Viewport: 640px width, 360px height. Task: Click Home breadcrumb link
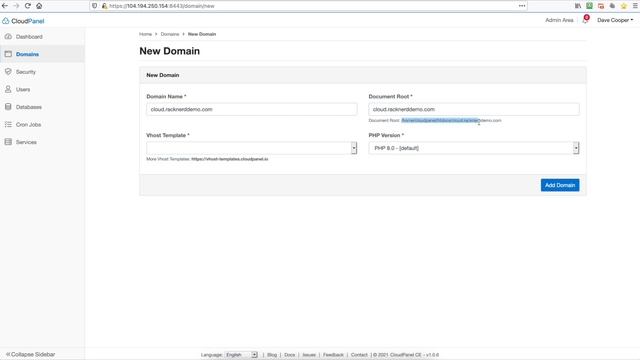click(x=145, y=34)
